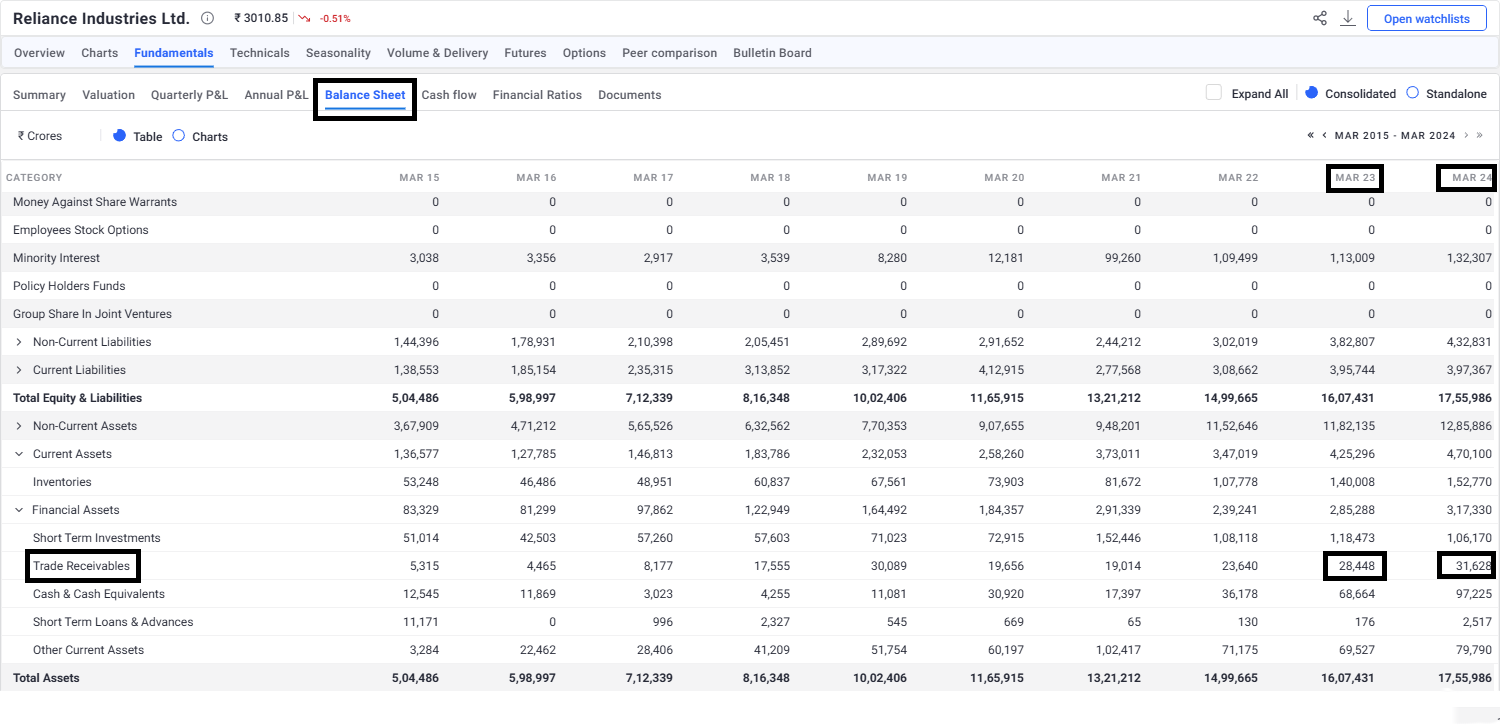Click the Cash & Cash Equivalents row label
This screenshot has width=1500, height=726.
point(99,594)
